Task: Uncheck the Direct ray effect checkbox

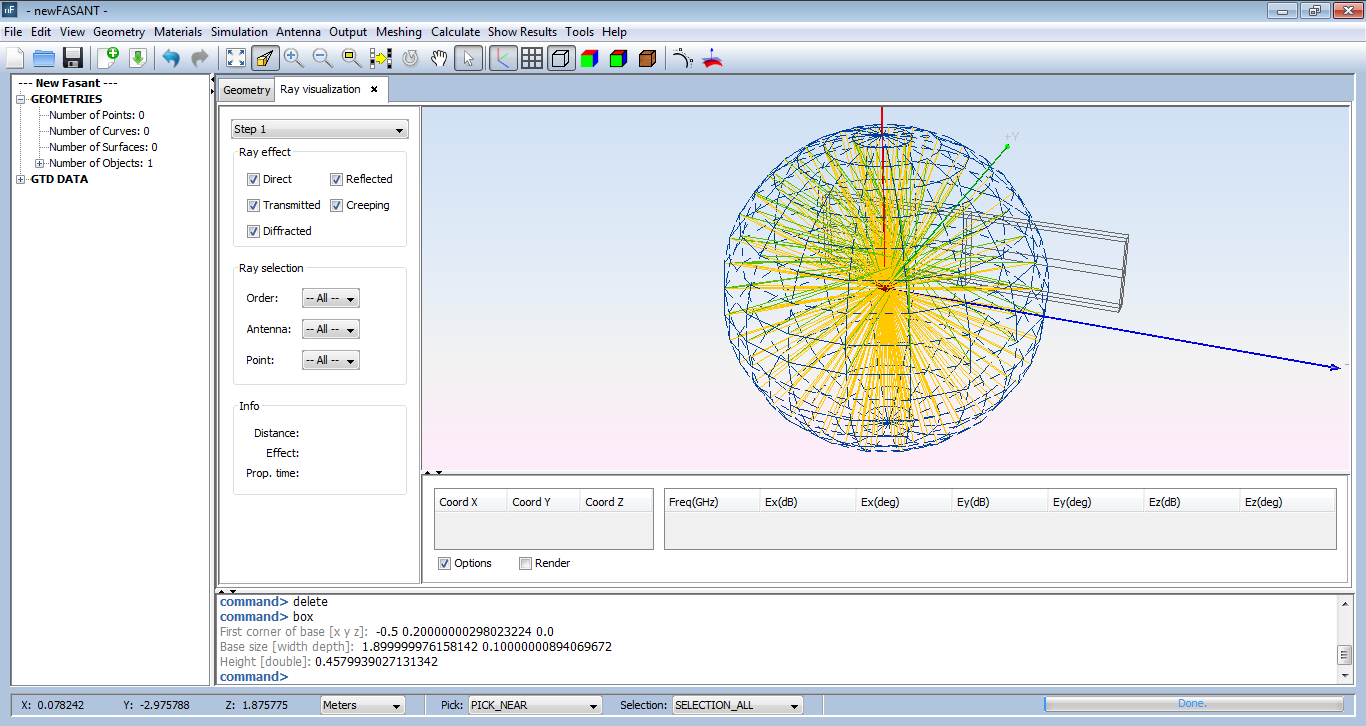Action: [254, 179]
